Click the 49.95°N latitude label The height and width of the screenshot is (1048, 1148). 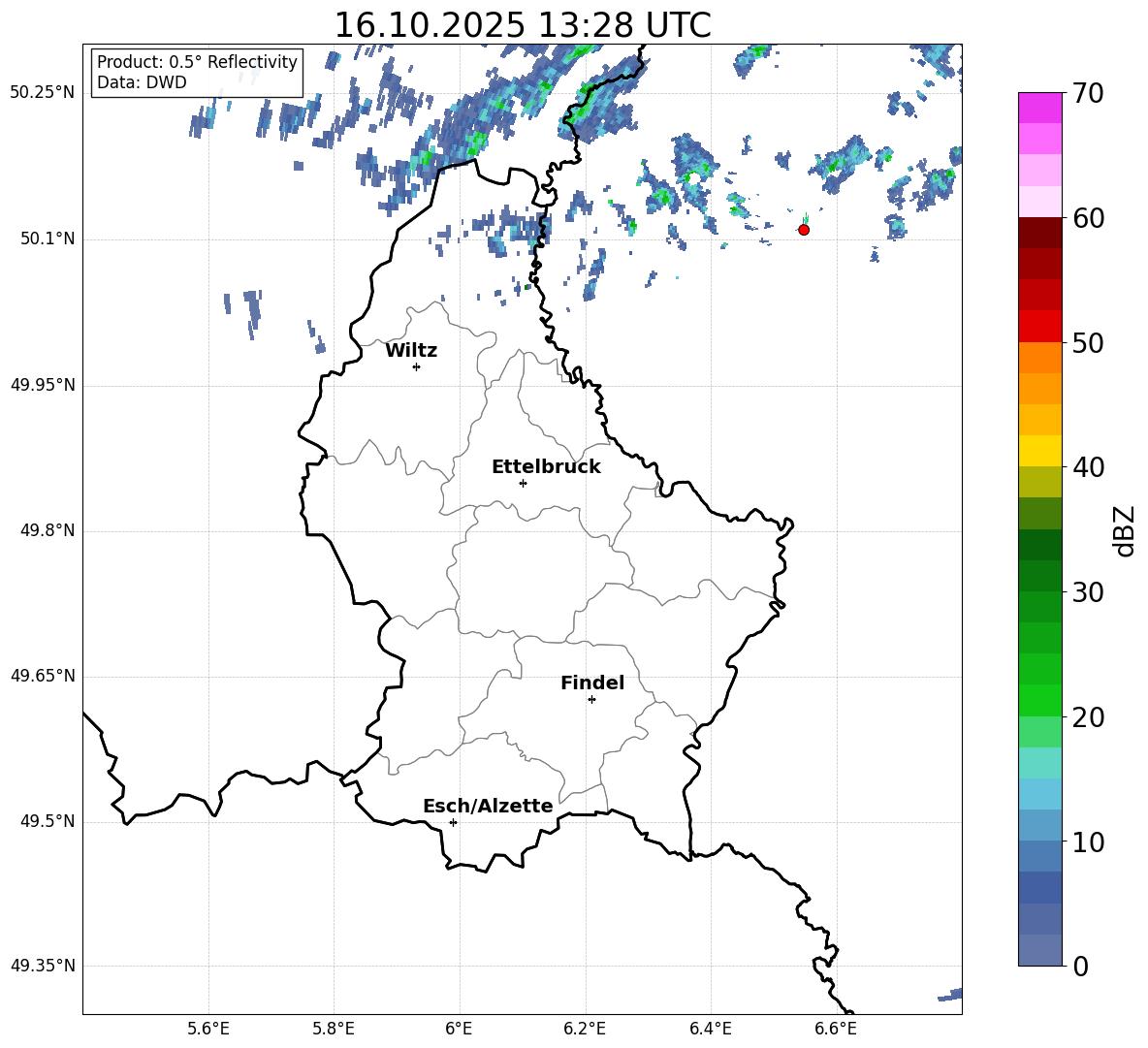point(43,385)
